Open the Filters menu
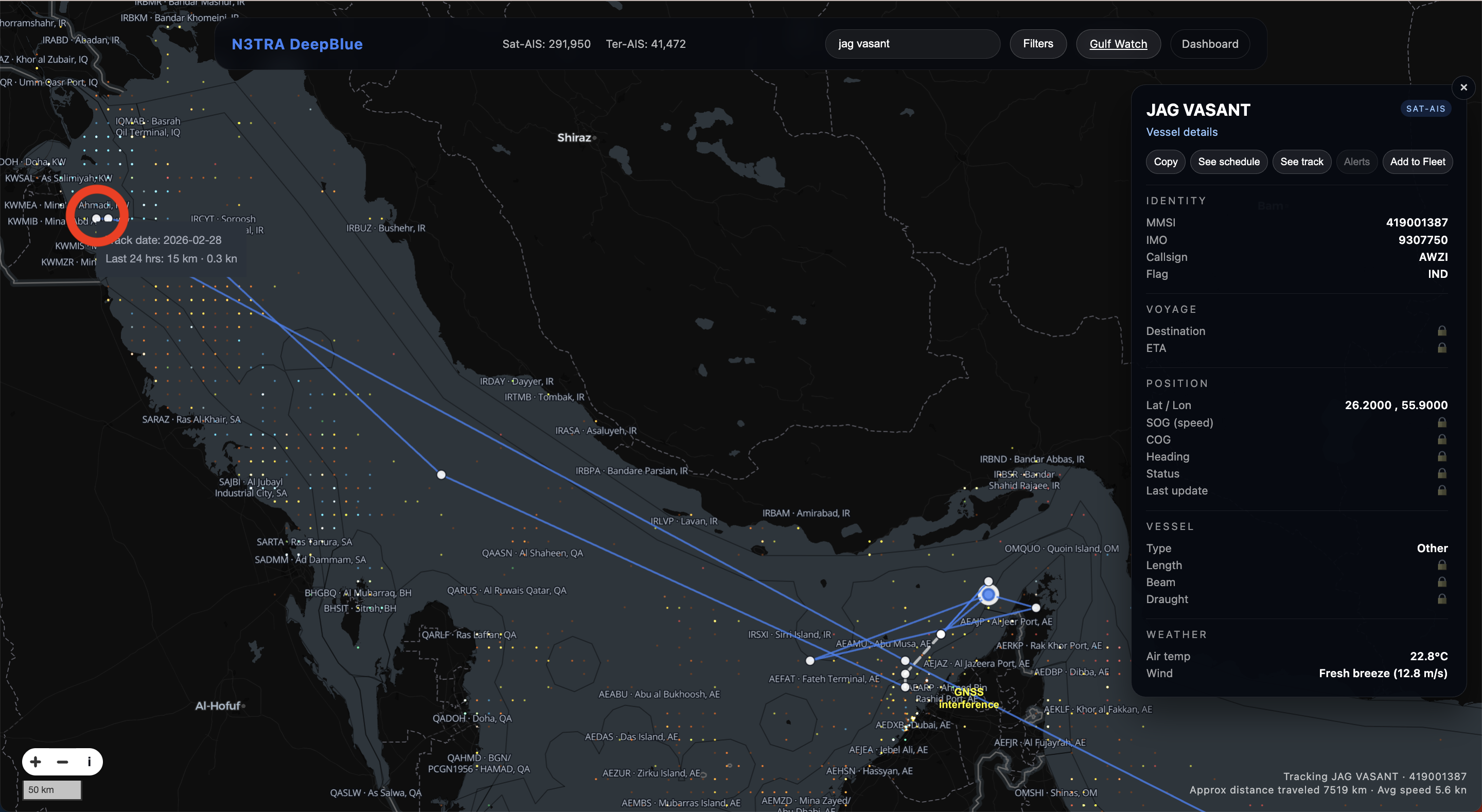This screenshot has height=812, width=1482. (1038, 44)
